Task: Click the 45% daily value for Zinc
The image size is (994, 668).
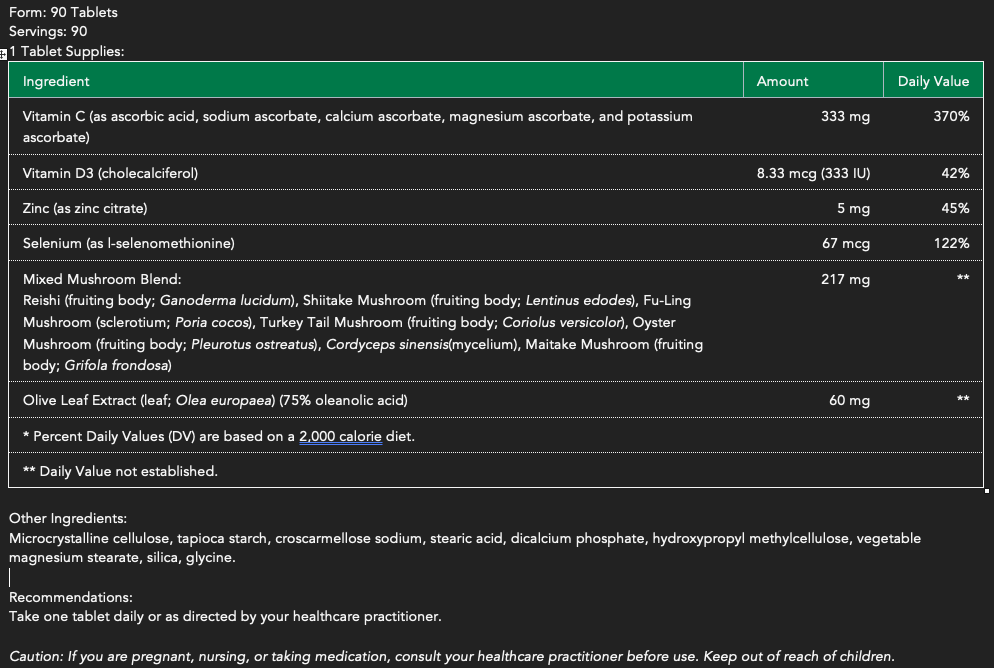Action: (955, 208)
